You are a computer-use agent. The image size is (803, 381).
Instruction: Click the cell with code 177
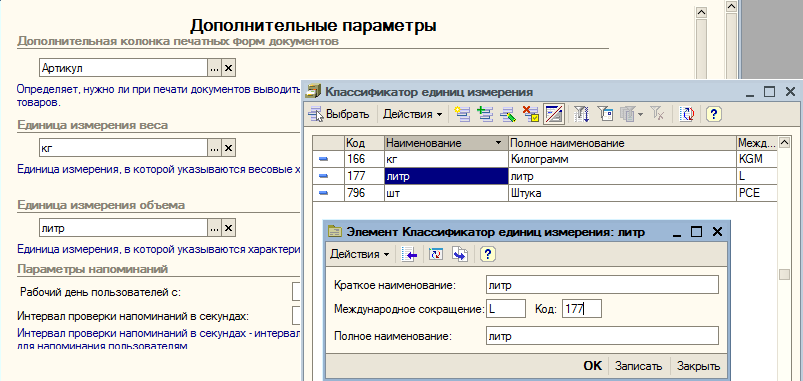364,176
